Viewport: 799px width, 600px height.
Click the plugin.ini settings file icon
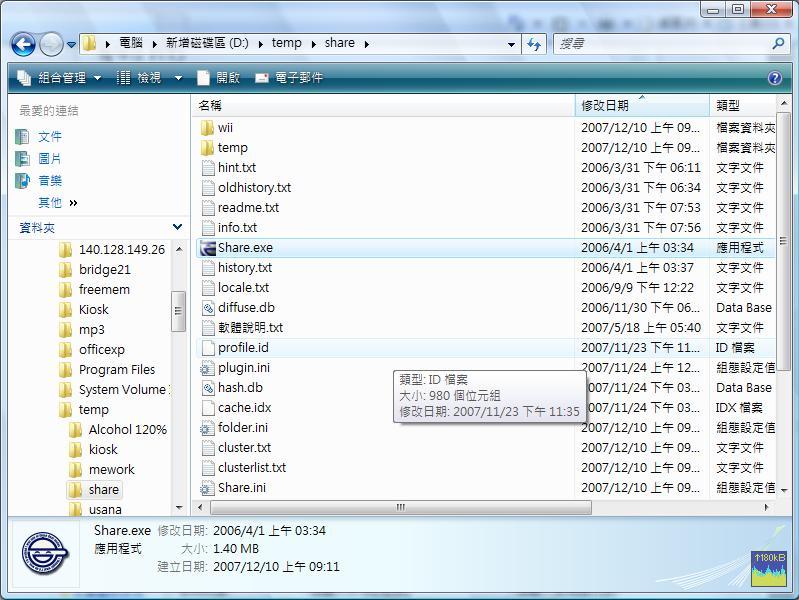pyautogui.click(x=207, y=368)
